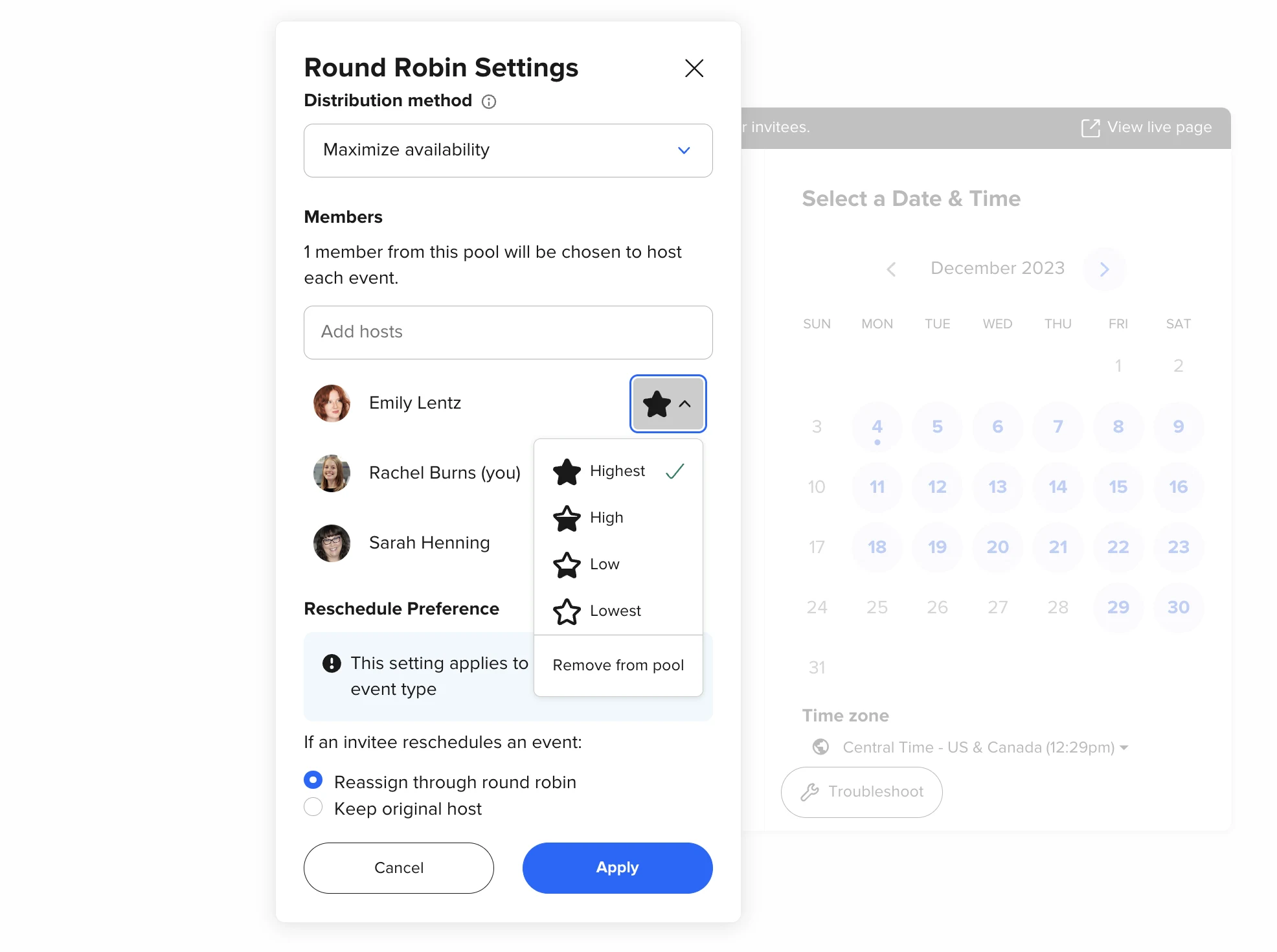The height and width of the screenshot is (952, 1277).
Task: Click the Lowest priority star icon
Action: tap(567, 610)
